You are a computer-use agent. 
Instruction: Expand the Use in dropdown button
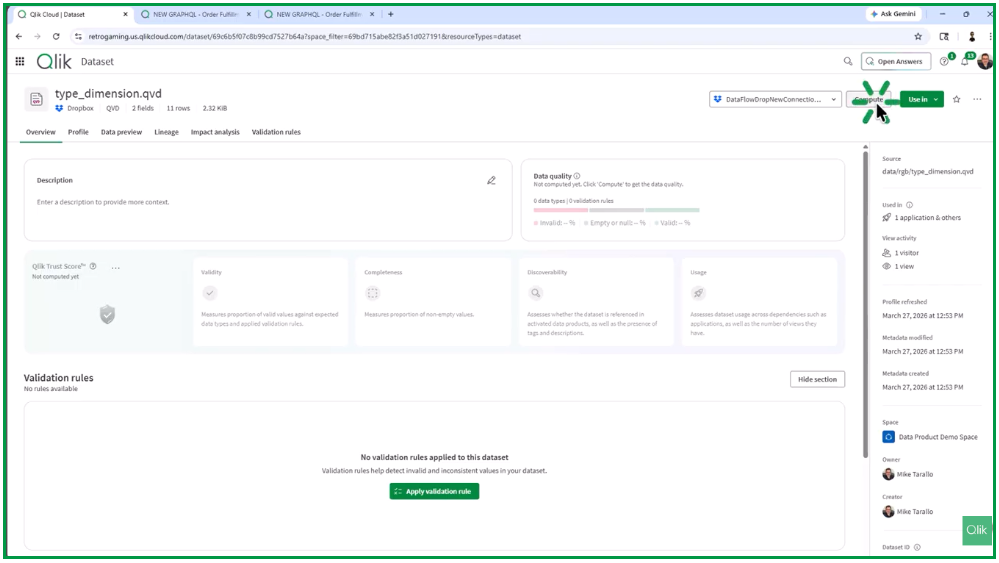click(x=936, y=100)
